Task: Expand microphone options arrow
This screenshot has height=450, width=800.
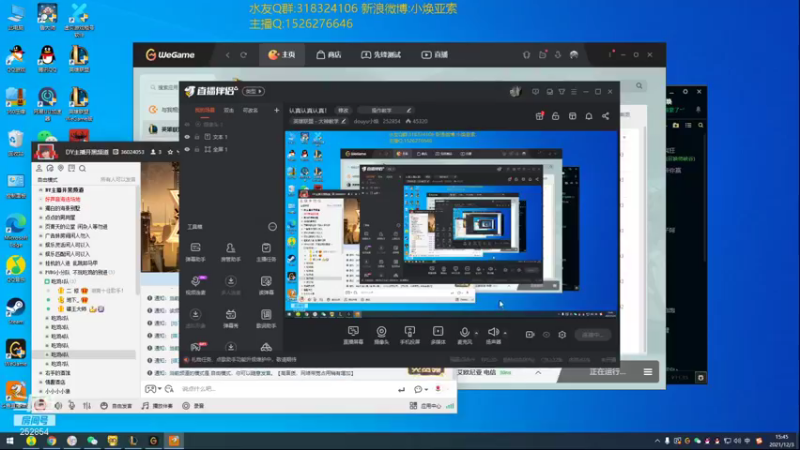Action: (477, 333)
